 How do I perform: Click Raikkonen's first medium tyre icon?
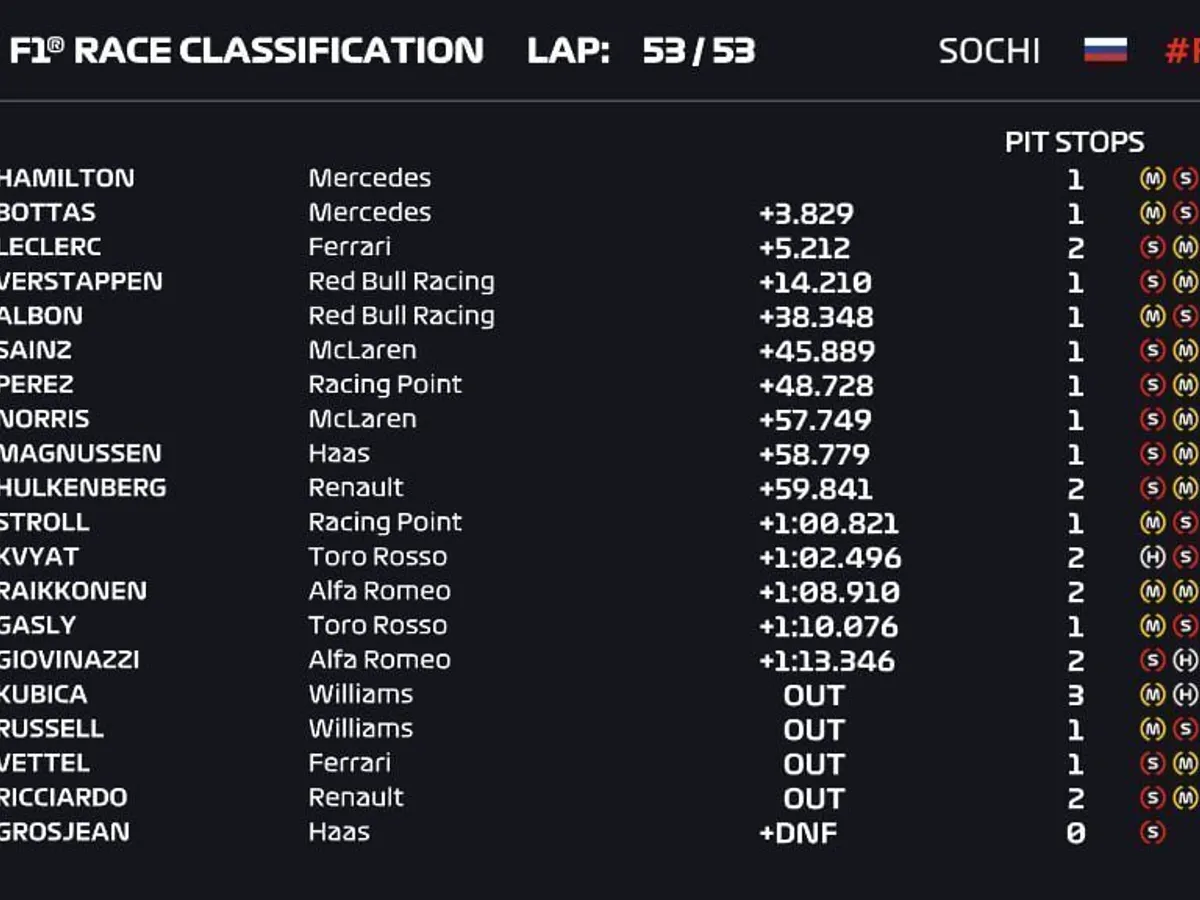[x=1152, y=592]
